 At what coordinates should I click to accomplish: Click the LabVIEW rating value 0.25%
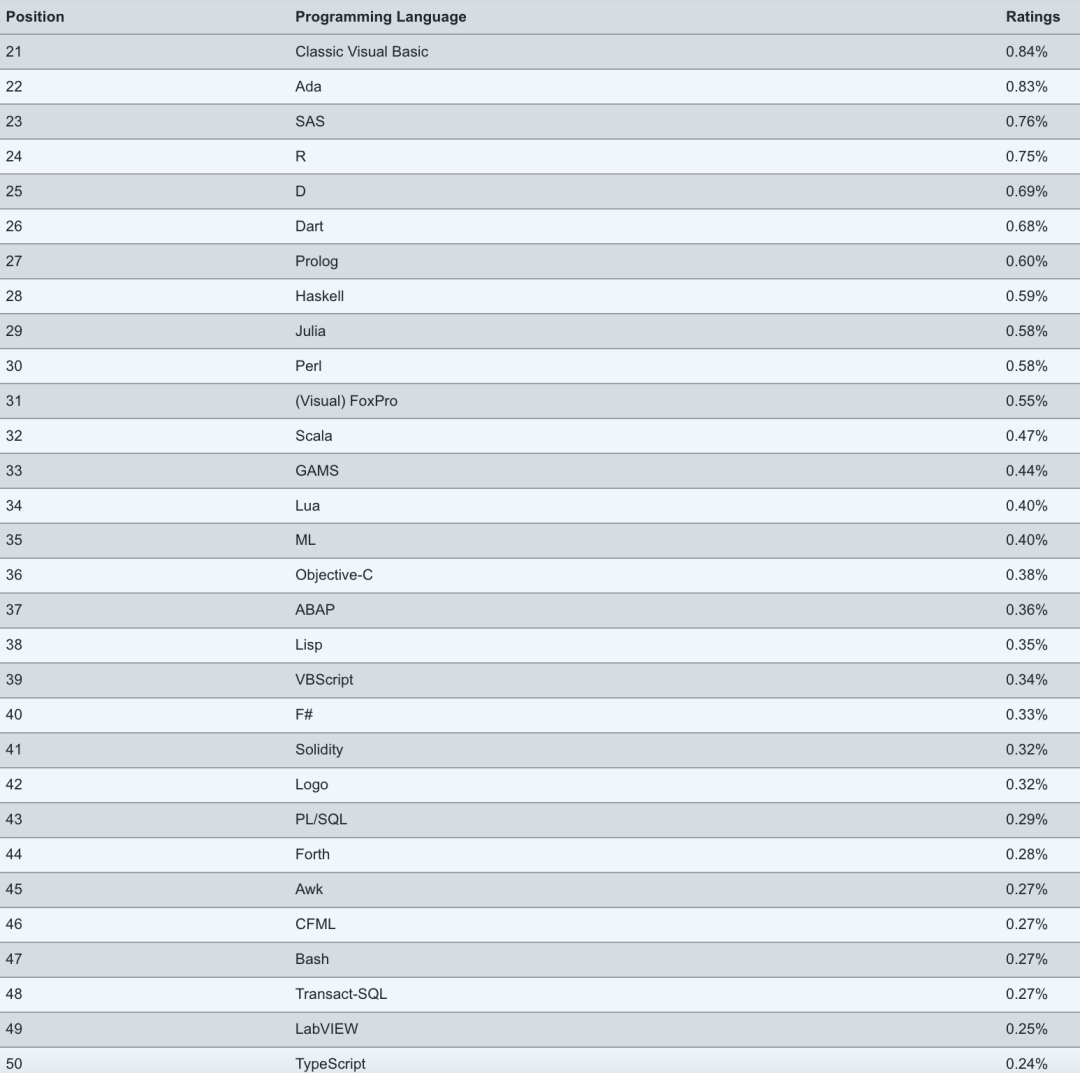(1026, 1029)
